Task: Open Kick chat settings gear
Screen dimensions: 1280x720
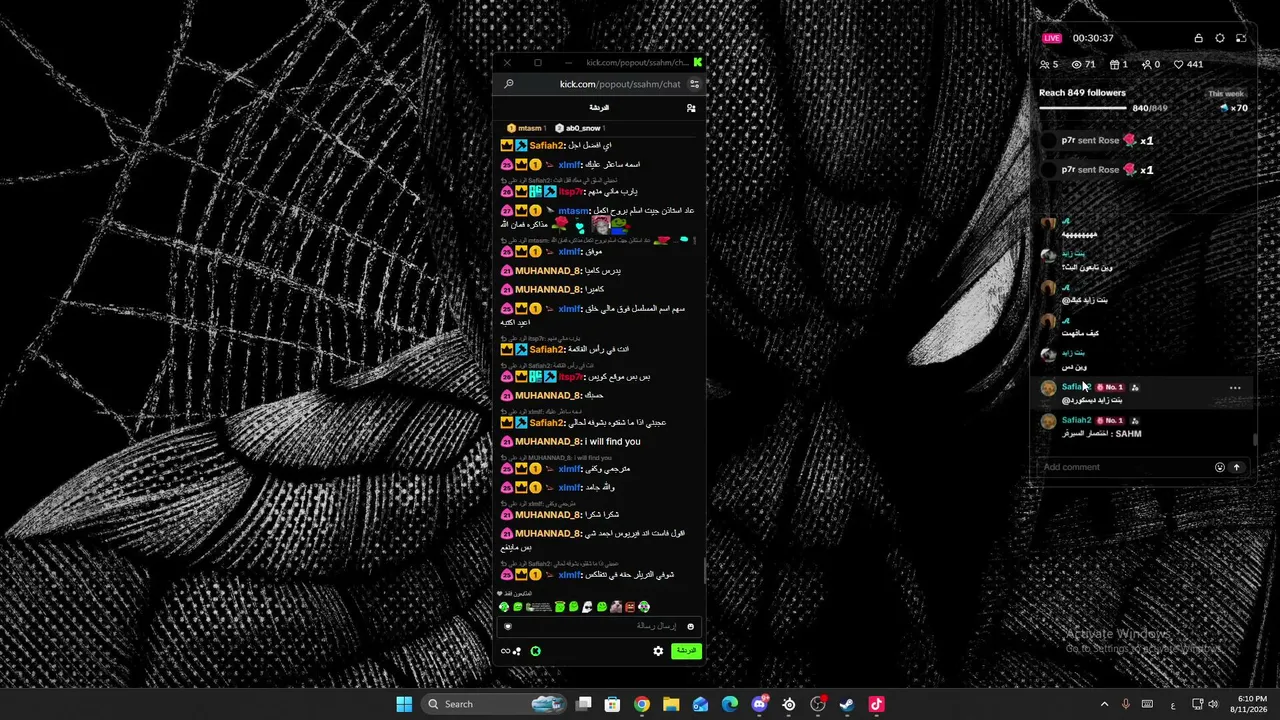Action: [x=658, y=651]
